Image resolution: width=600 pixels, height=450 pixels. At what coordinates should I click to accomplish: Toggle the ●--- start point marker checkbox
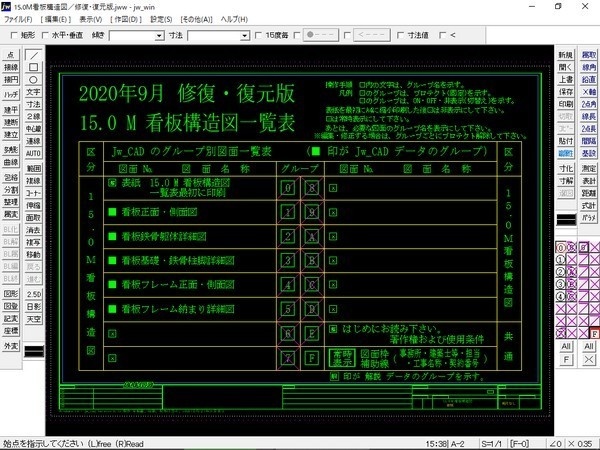pyautogui.click(x=297, y=35)
